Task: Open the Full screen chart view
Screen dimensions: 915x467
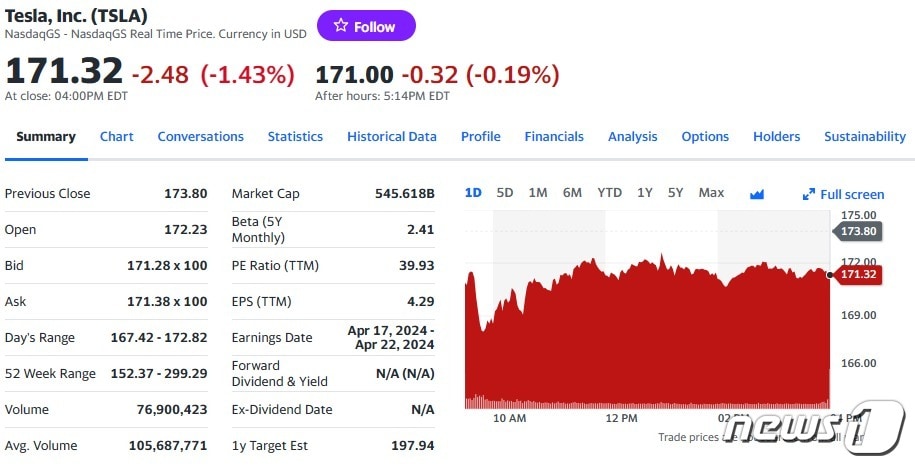Action: pyautogui.click(x=843, y=194)
